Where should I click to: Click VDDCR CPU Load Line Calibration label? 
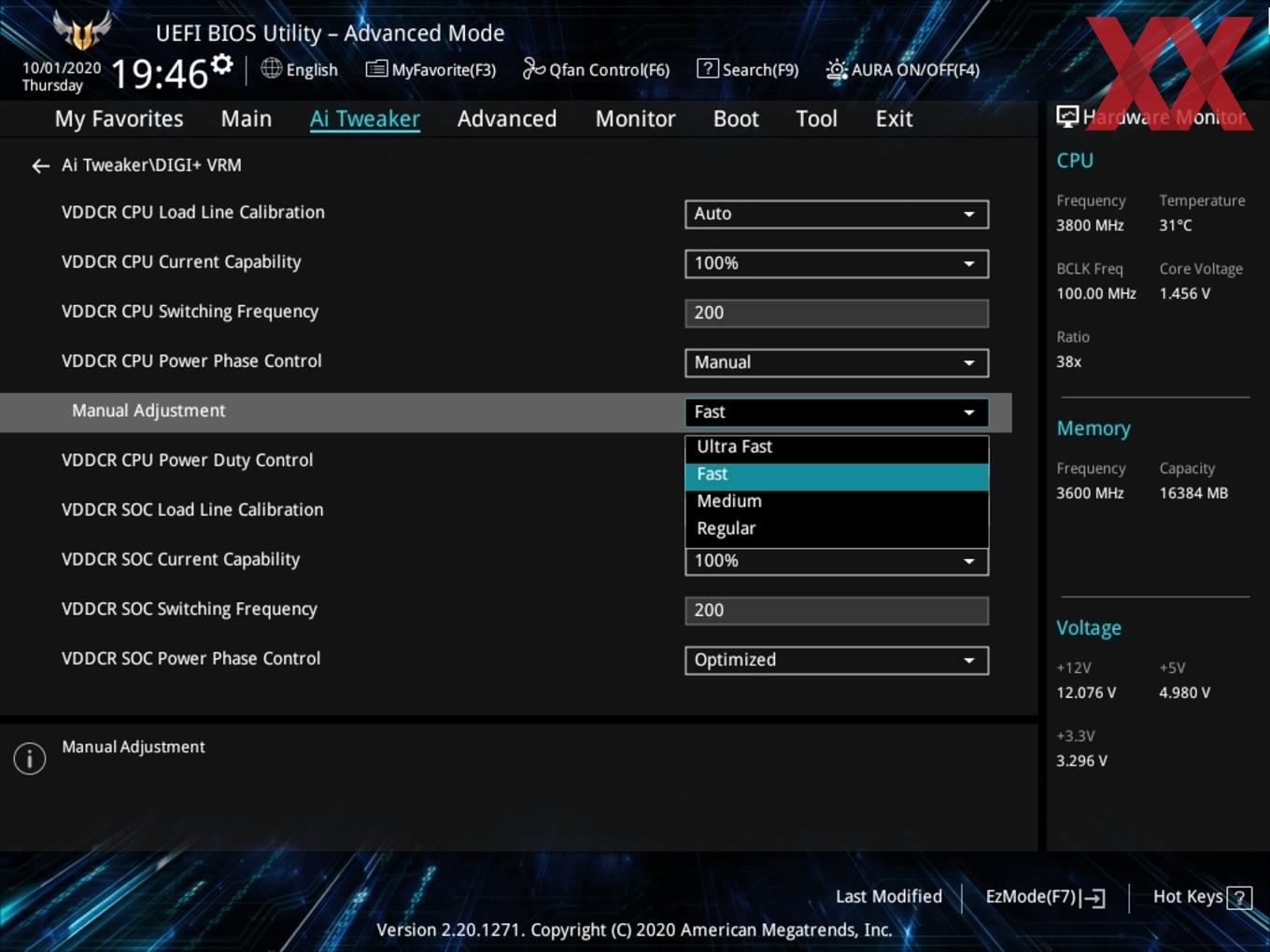pos(193,212)
